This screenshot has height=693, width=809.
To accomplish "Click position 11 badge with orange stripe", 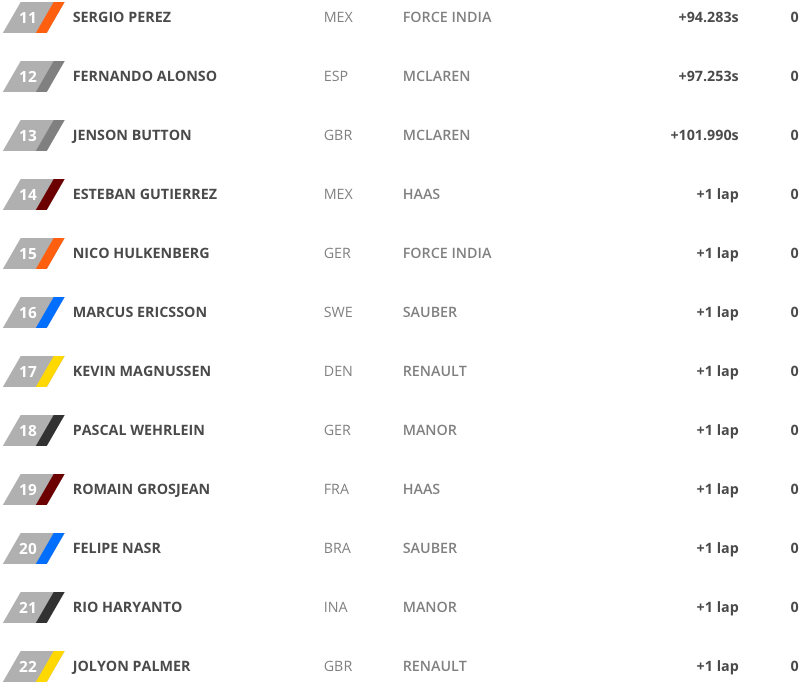I will (34, 17).
